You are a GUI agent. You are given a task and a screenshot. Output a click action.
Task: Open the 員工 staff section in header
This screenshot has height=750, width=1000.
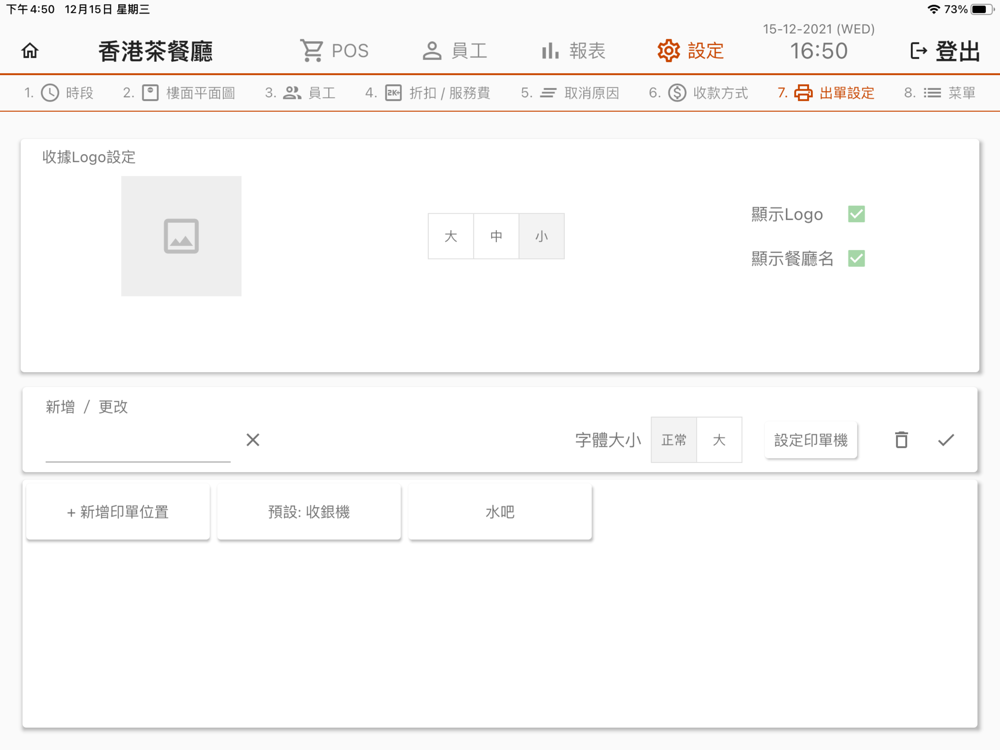[x=455, y=50]
